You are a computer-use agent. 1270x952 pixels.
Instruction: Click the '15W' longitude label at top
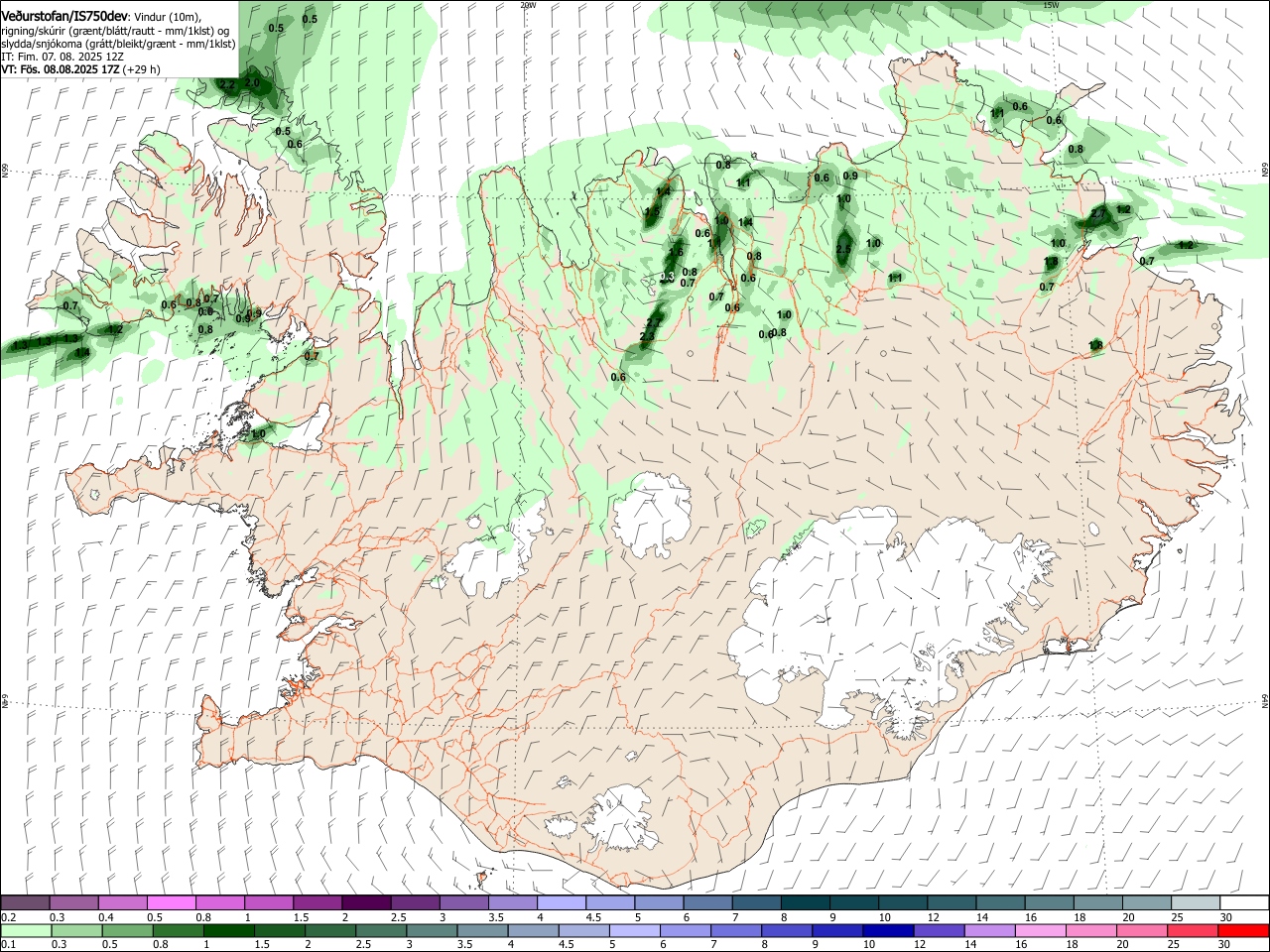click(x=1052, y=5)
